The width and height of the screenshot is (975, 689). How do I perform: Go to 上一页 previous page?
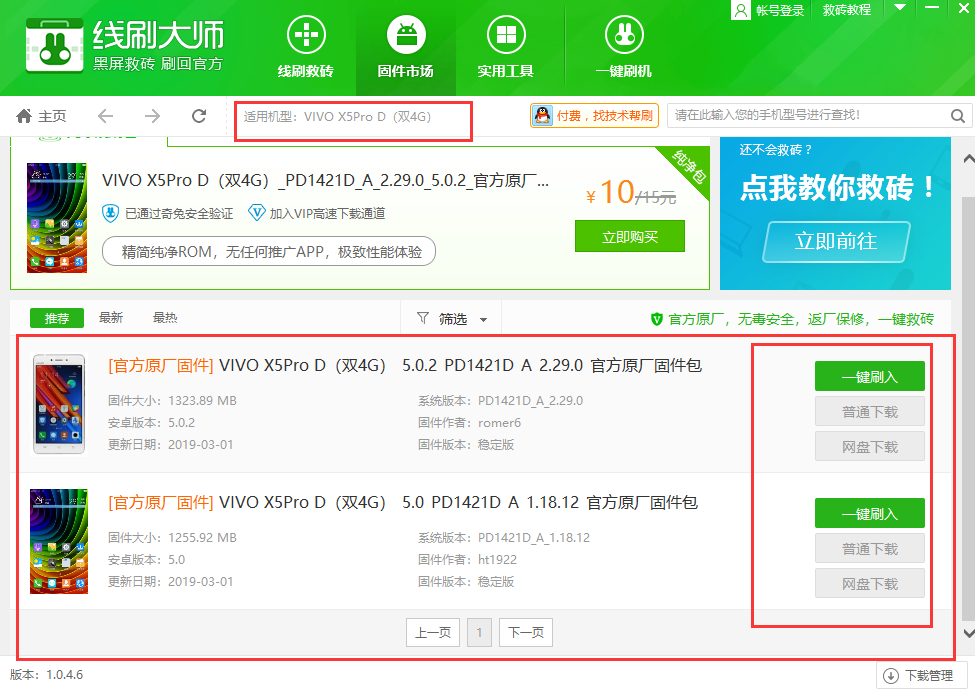433,632
